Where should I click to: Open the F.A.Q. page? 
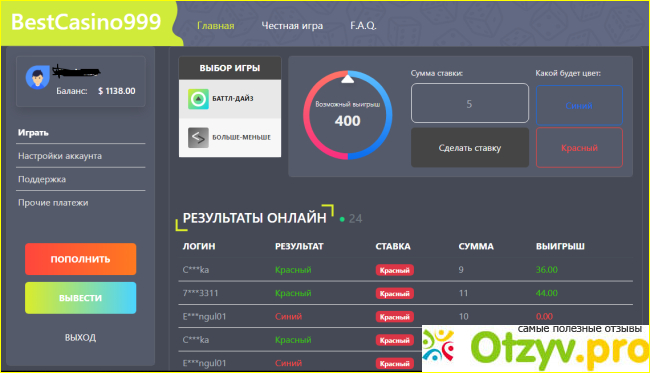point(363,26)
